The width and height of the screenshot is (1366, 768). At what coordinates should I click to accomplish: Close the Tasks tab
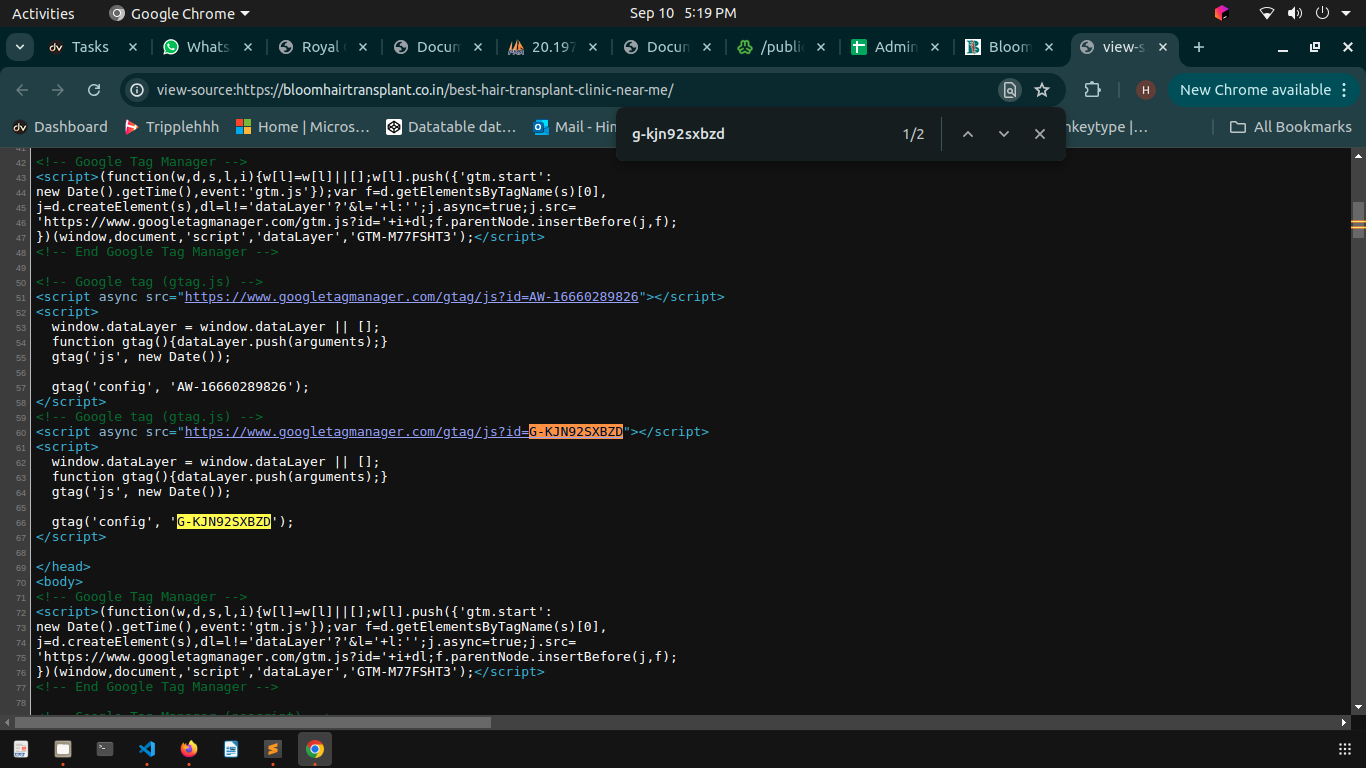[x=133, y=47]
